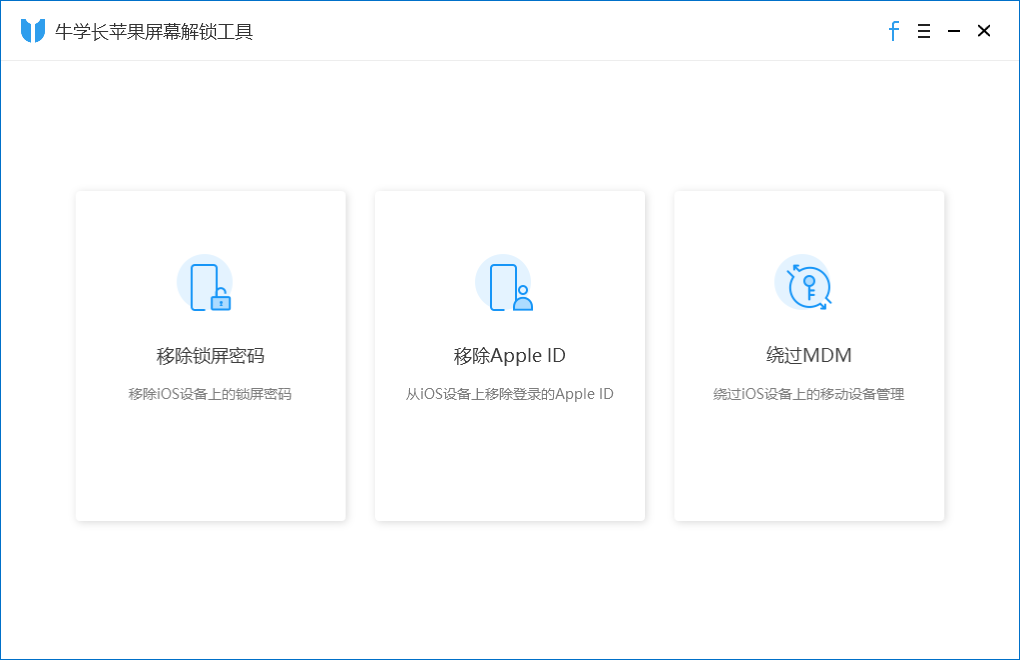
Task: Click empty title bar area left of Facebook icon
Action: pos(600,31)
